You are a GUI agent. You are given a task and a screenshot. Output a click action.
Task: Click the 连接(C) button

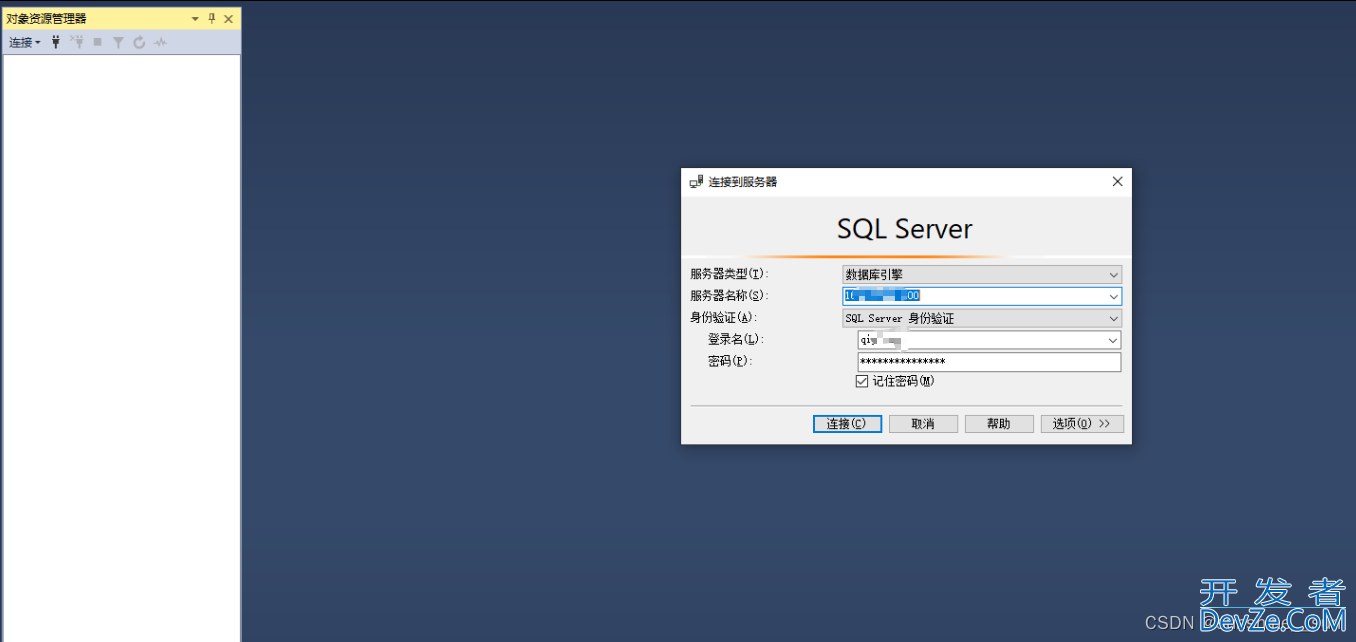click(847, 424)
